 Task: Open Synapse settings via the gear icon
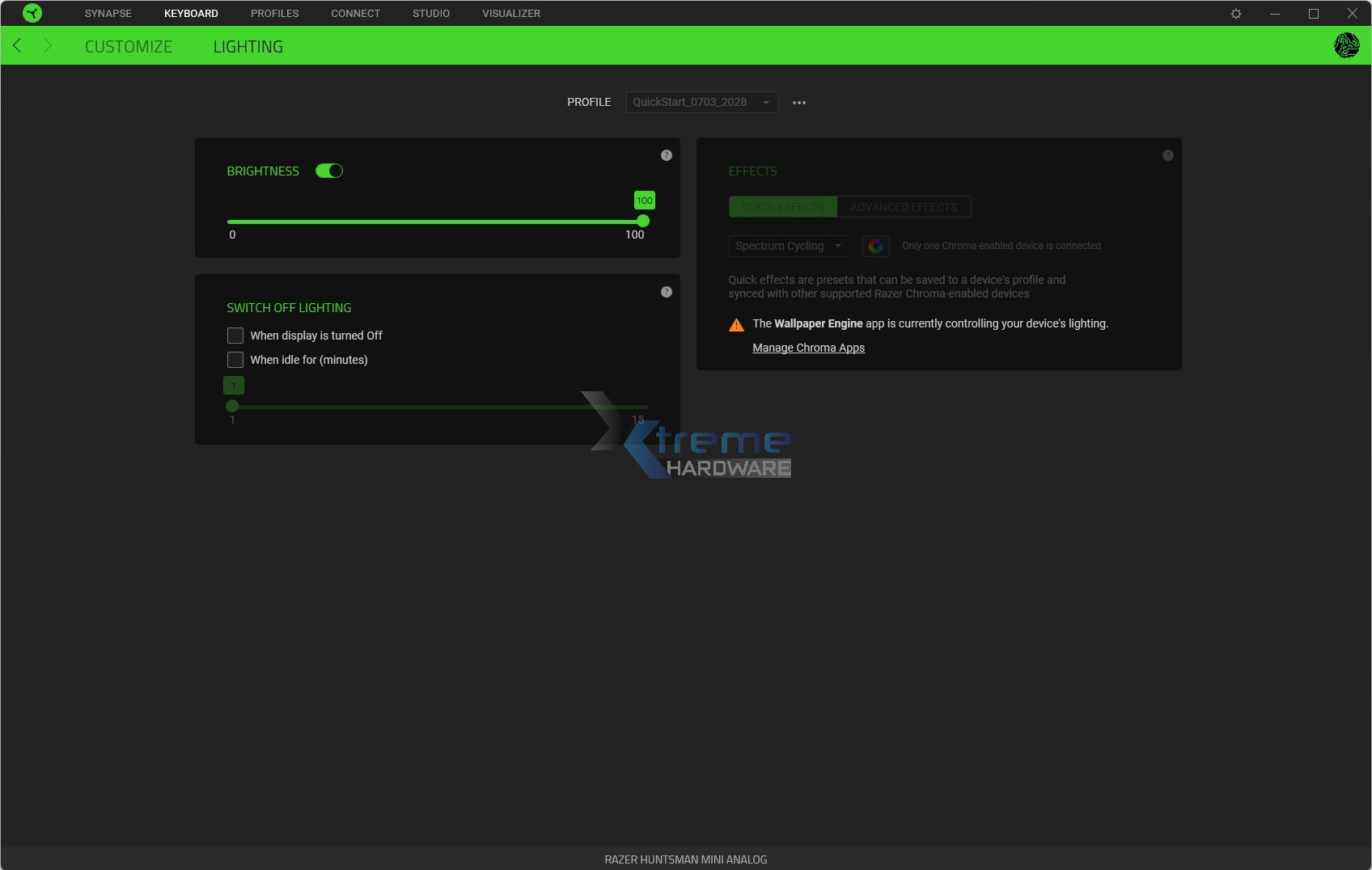pos(1237,13)
